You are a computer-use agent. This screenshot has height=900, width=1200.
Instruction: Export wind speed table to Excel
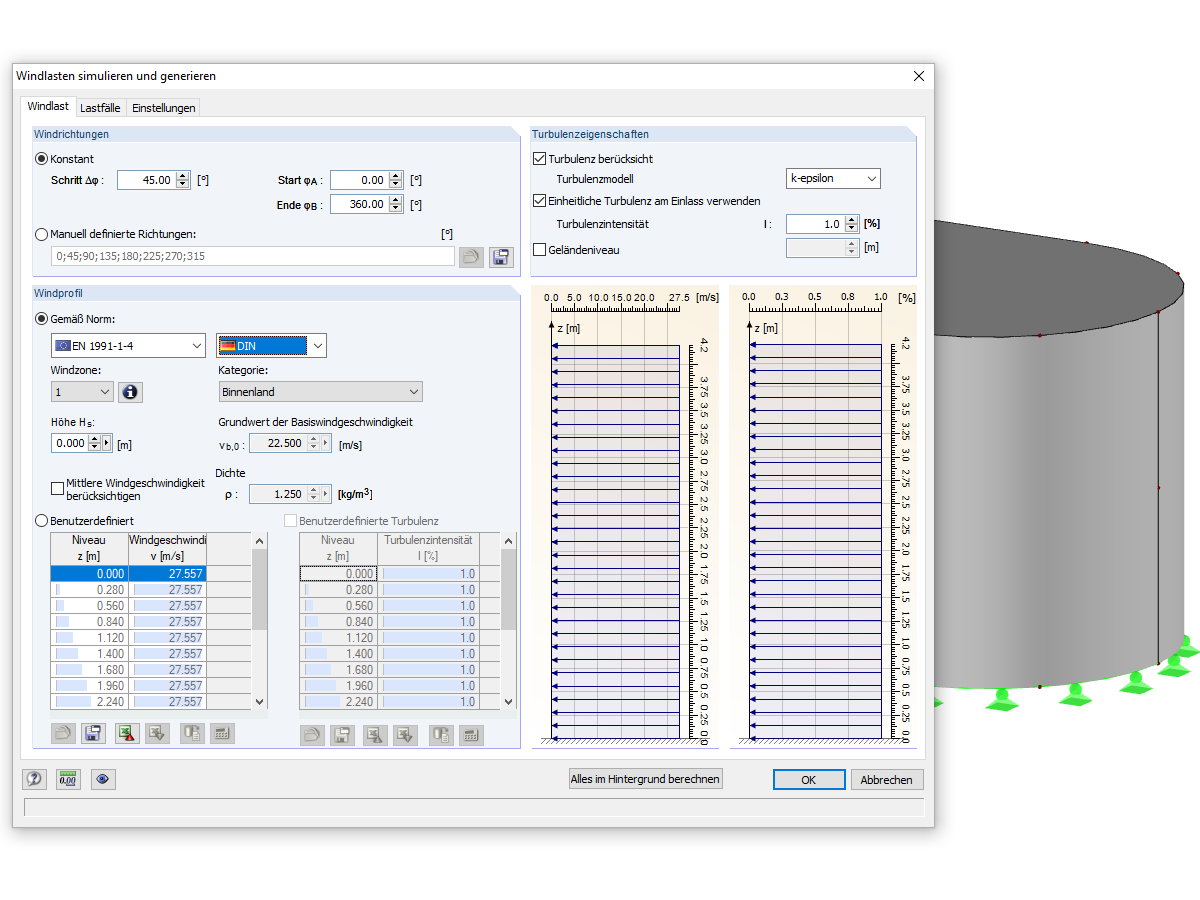125,733
